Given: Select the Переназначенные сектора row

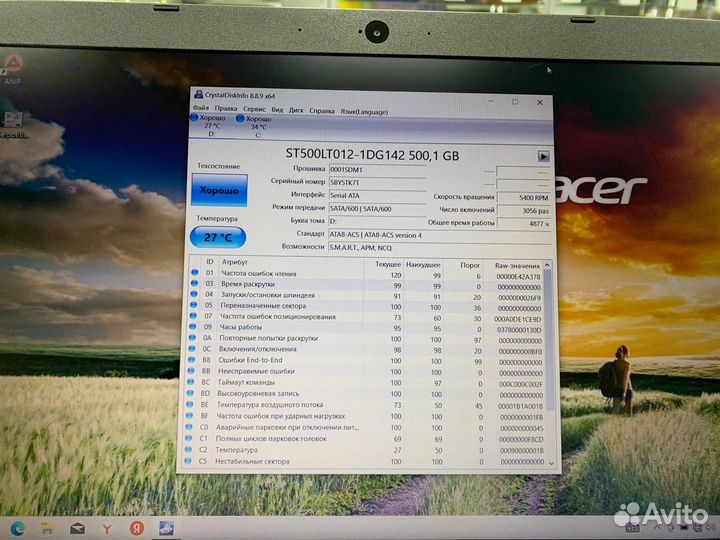Looking at the screenshot, I should pyautogui.click(x=366, y=307).
